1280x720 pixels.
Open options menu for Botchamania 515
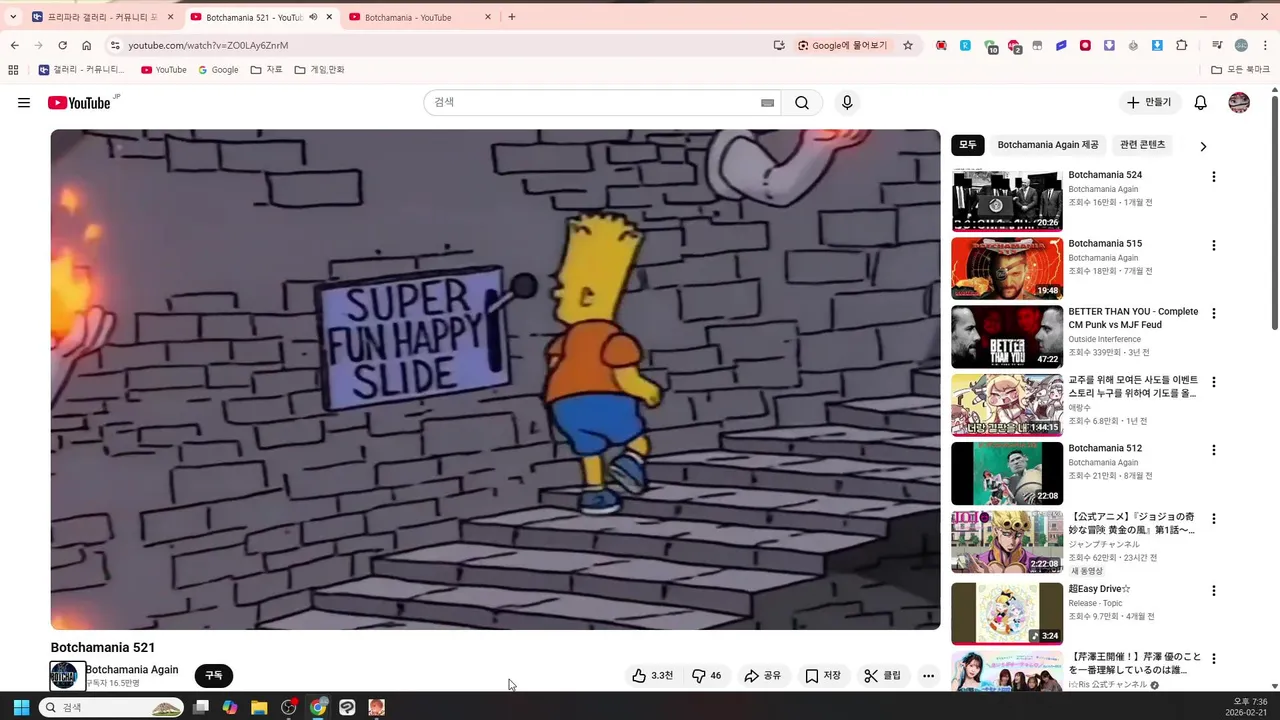click(x=1214, y=245)
